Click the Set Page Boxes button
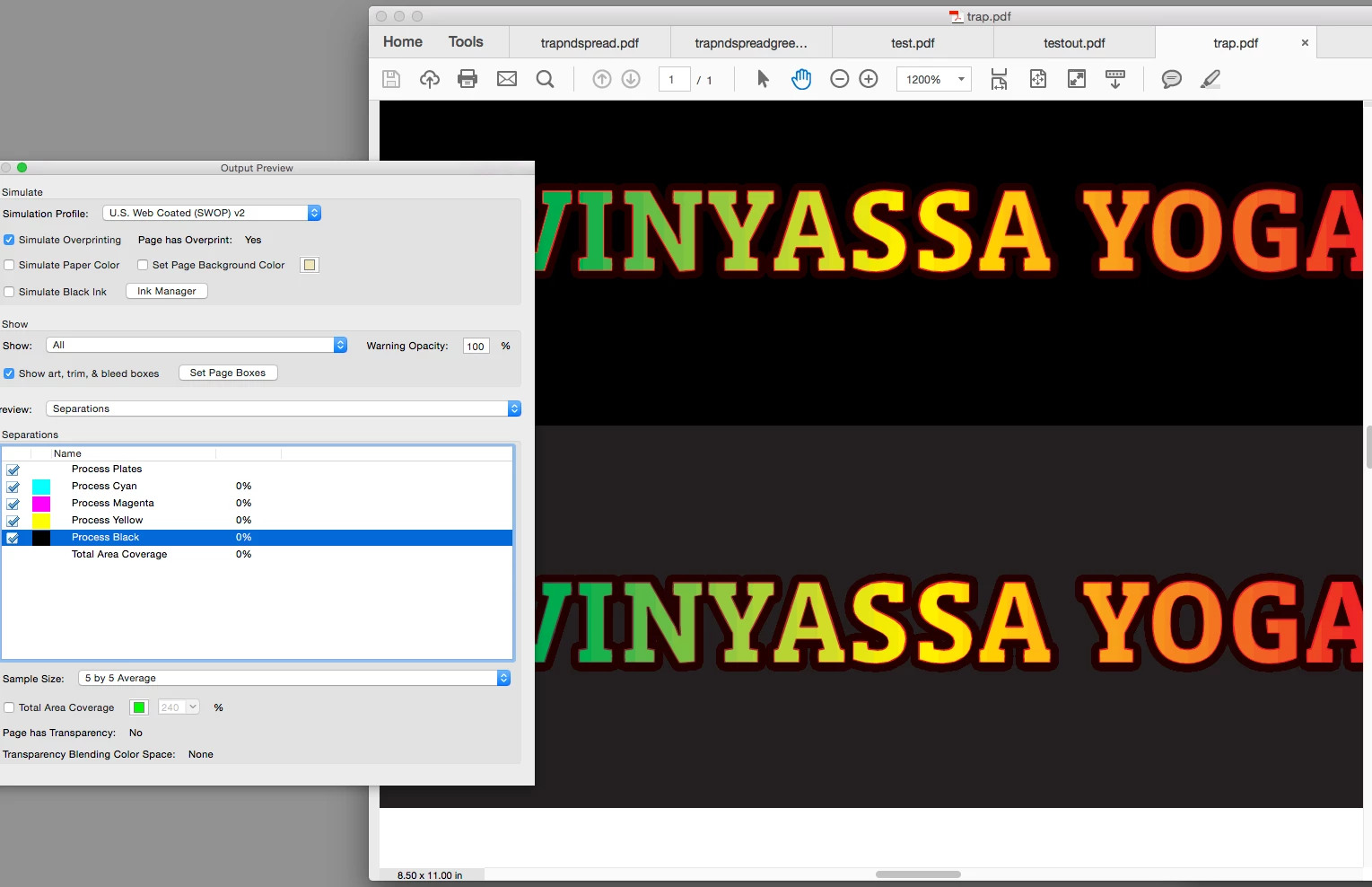 pyautogui.click(x=228, y=373)
